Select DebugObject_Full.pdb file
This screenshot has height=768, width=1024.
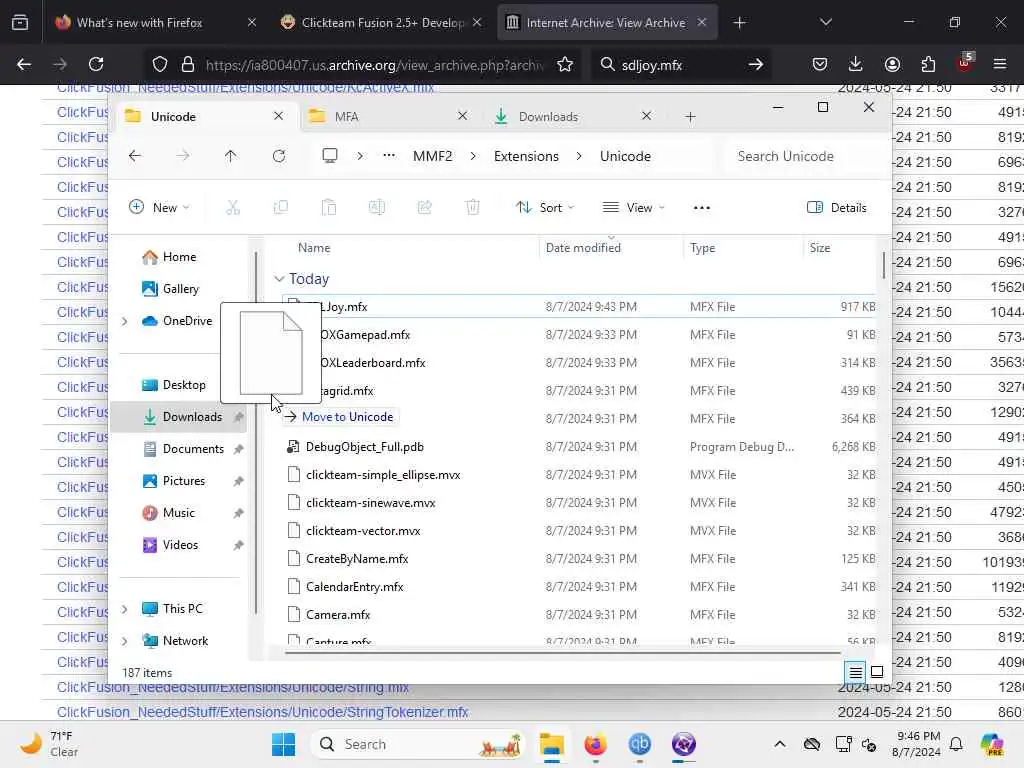[365, 447]
